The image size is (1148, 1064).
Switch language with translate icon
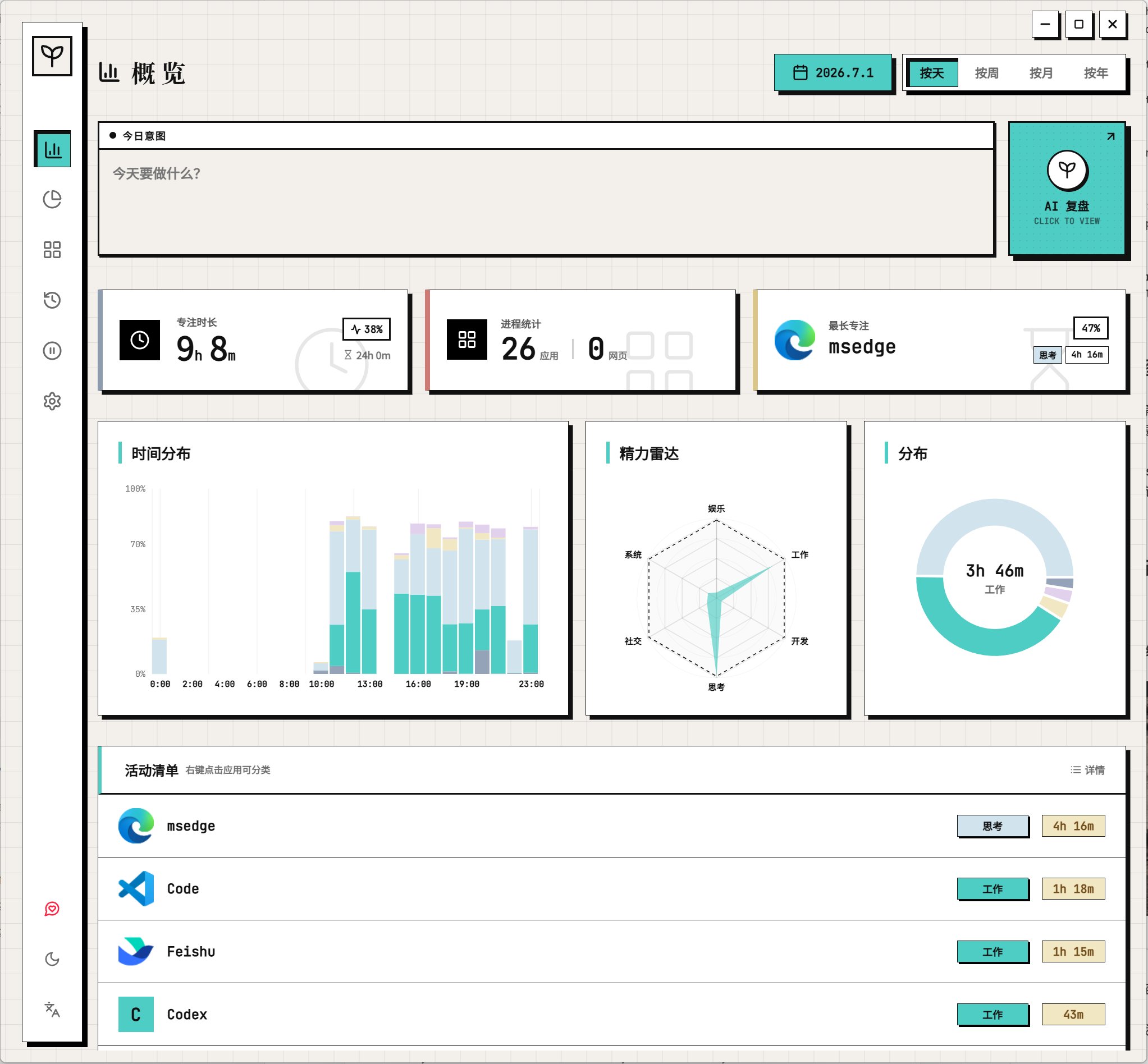[x=52, y=1010]
